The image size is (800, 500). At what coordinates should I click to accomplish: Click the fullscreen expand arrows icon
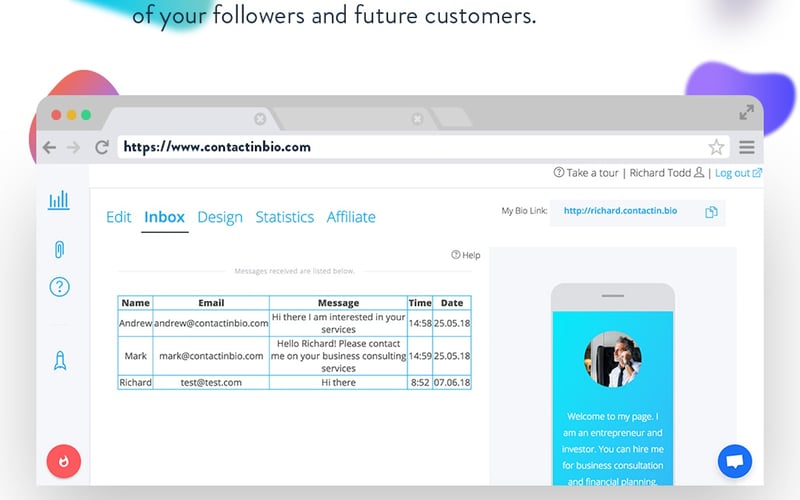click(x=746, y=112)
